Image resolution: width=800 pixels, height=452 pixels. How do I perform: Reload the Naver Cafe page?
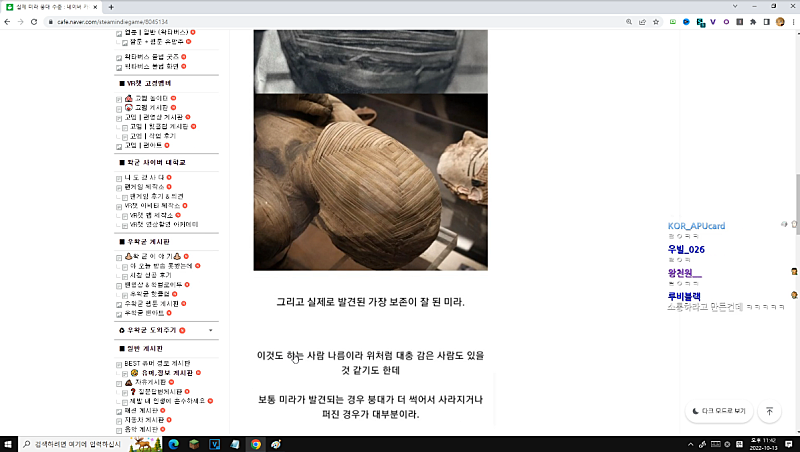pos(34,22)
